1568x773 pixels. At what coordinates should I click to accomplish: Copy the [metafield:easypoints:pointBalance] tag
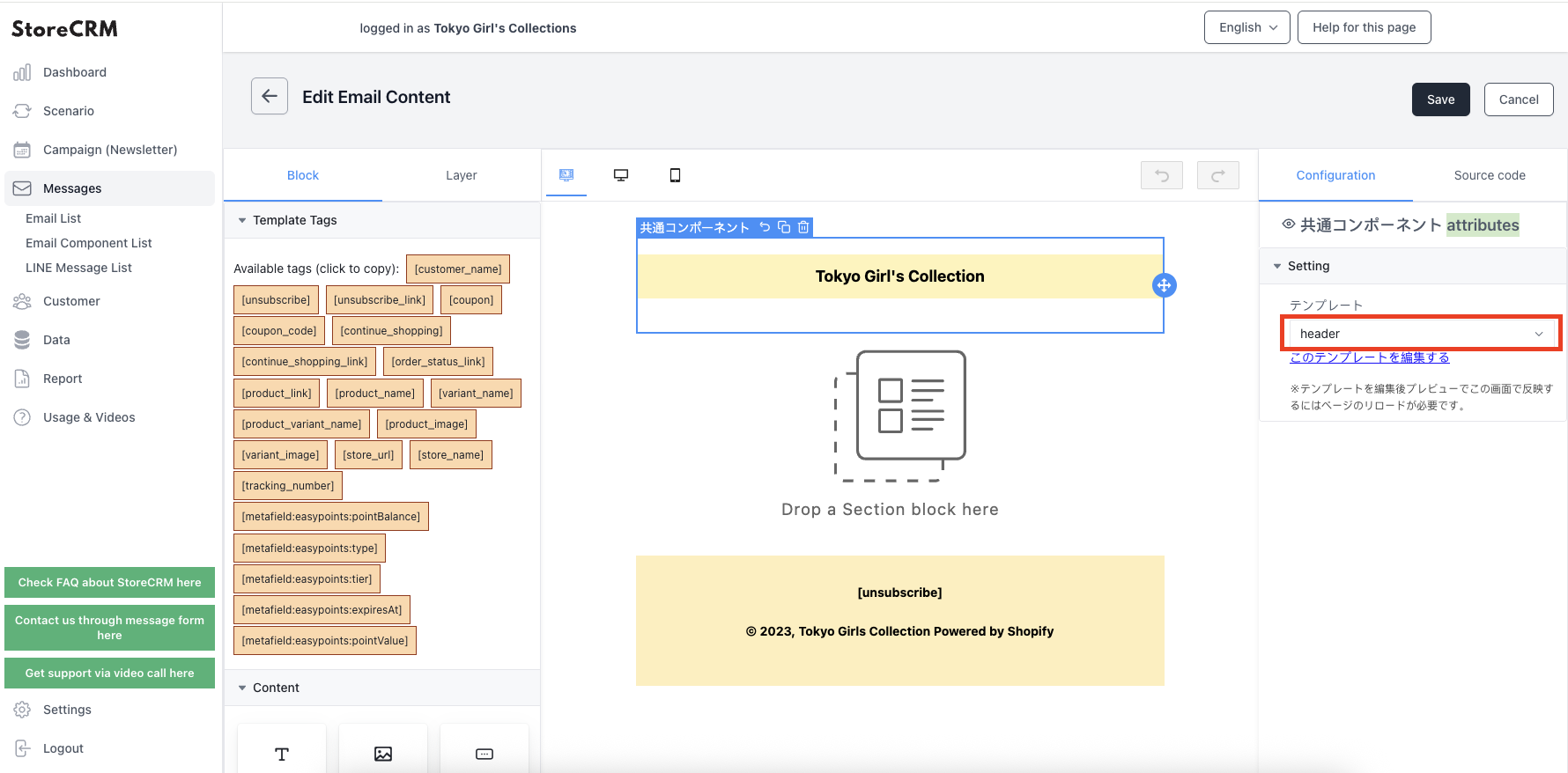(x=331, y=517)
